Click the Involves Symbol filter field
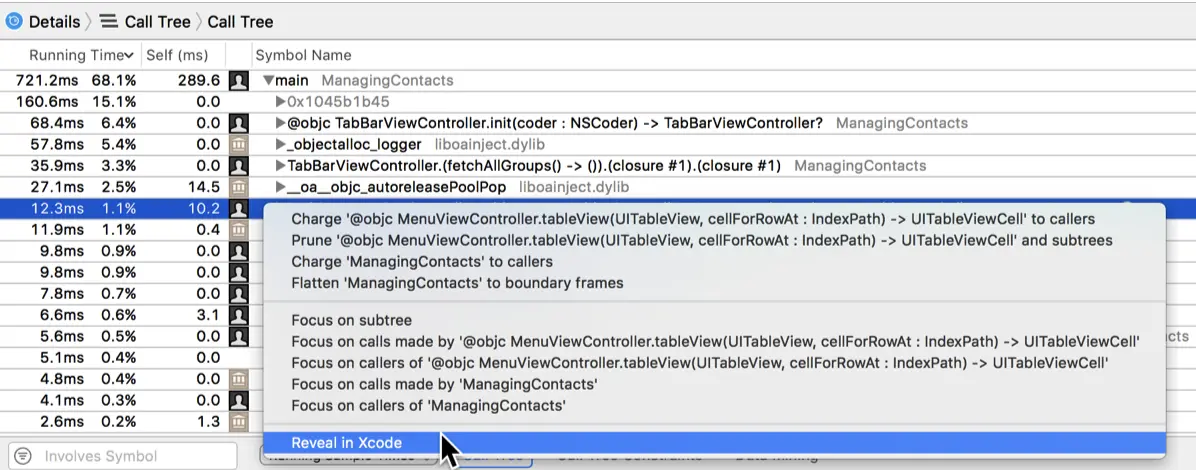 124,456
